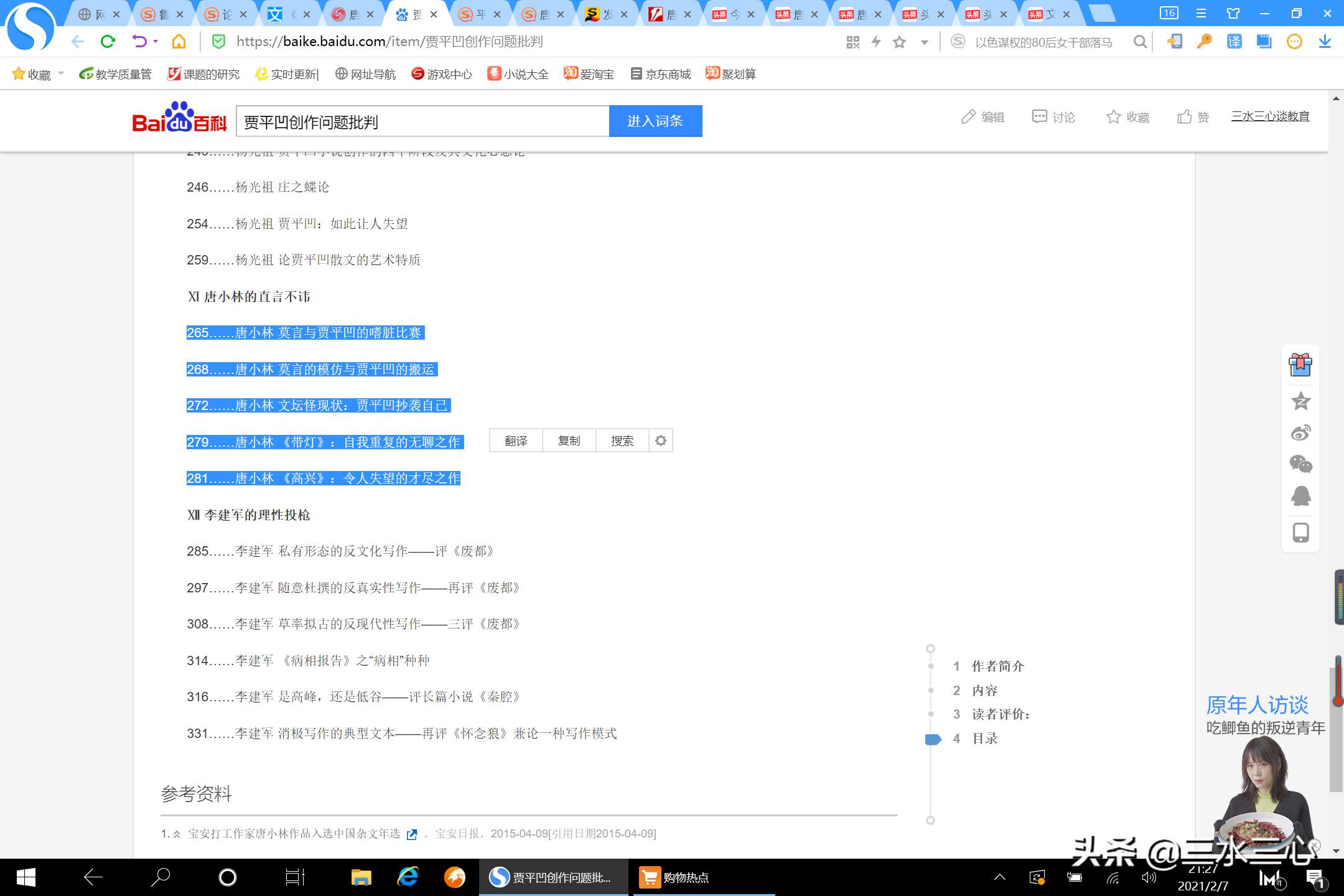
Task: Open settings gear in selection popup toolbar
Action: coord(661,441)
